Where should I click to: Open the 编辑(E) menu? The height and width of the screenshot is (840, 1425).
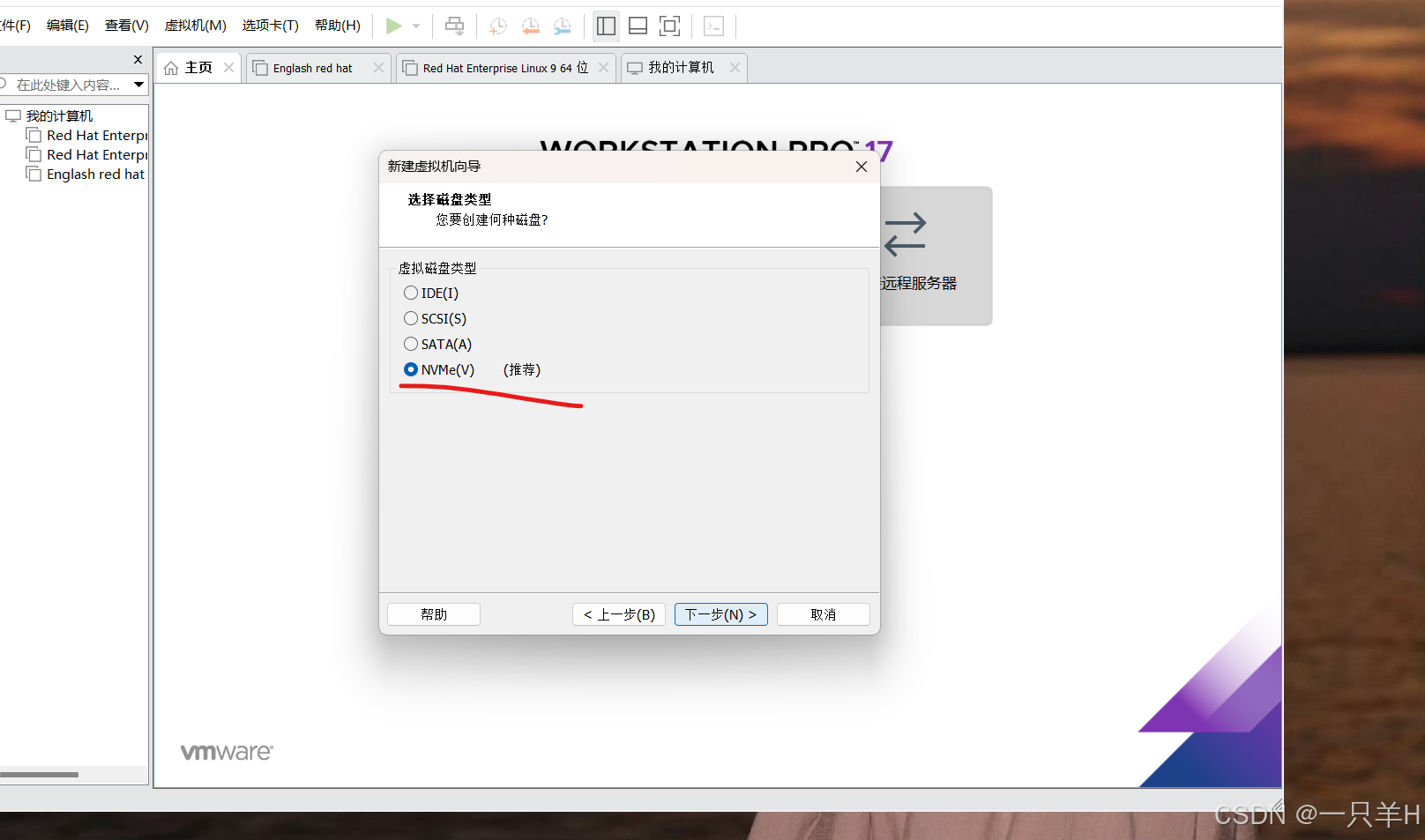pos(68,26)
